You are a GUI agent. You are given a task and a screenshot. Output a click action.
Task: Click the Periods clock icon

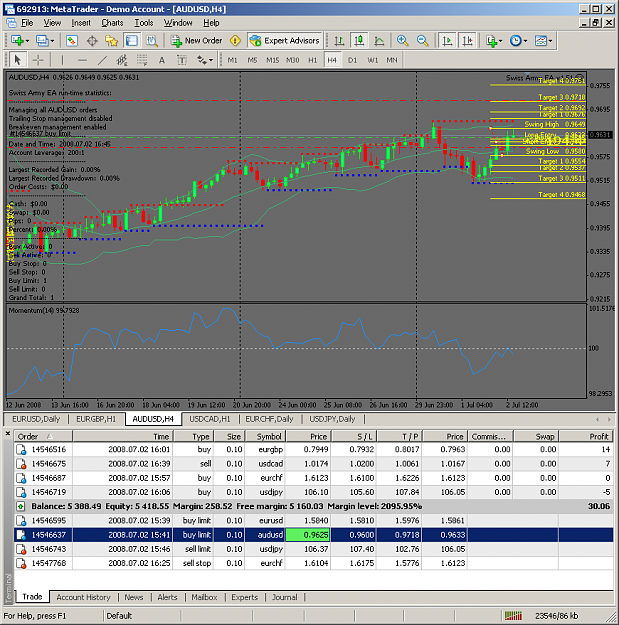[x=516, y=41]
